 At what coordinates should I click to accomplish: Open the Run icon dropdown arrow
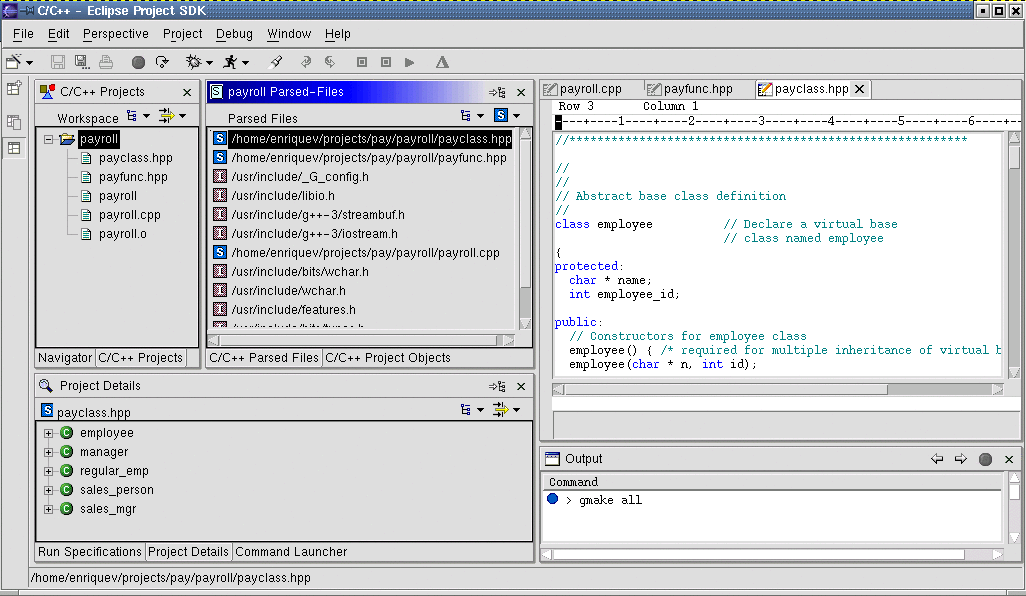point(245,63)
